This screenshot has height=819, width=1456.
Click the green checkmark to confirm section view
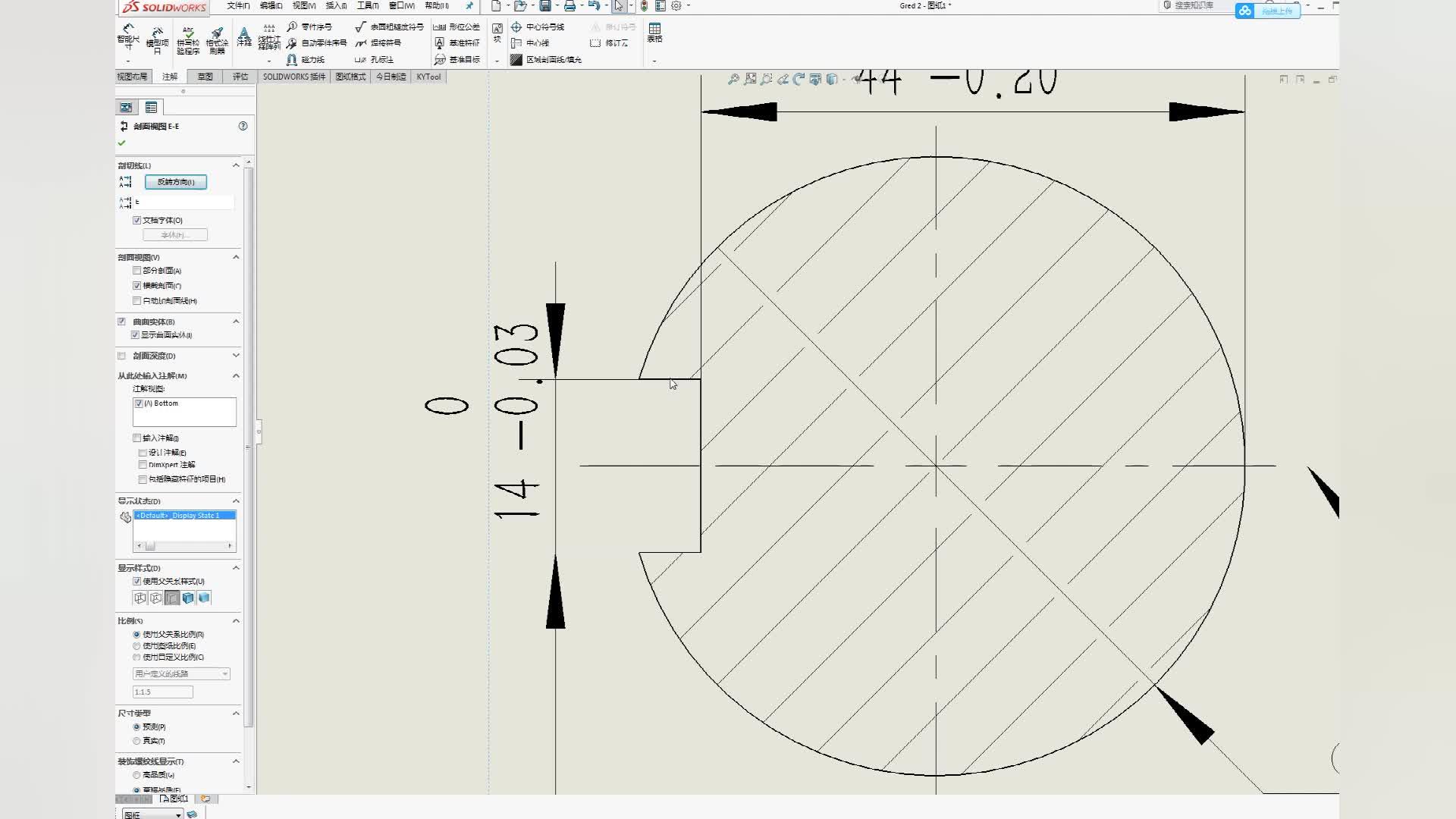coord(121,143)
